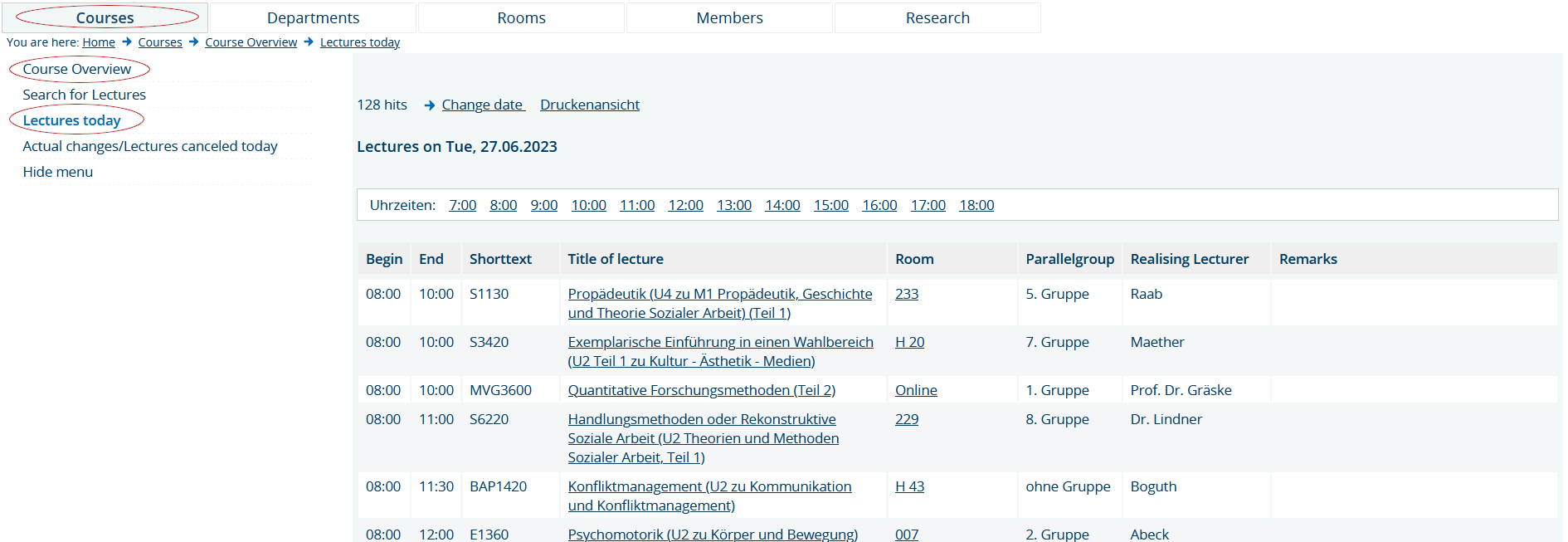Click the Home breadcrumb link
1568x542 pixels.
coord(99,42)
